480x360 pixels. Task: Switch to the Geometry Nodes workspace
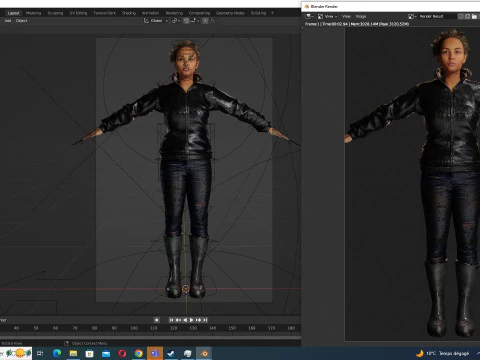click(230, 13)
